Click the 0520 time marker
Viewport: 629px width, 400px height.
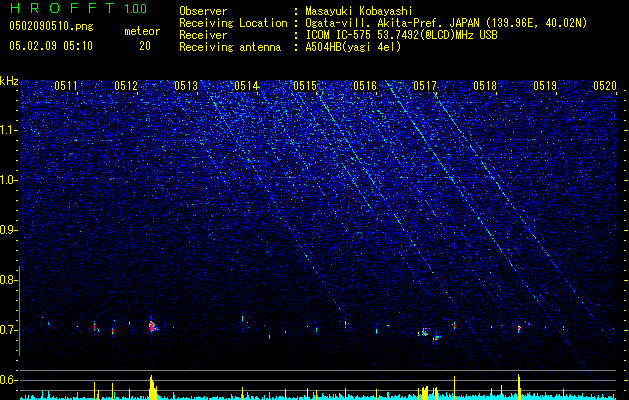[x=605, y=86]
